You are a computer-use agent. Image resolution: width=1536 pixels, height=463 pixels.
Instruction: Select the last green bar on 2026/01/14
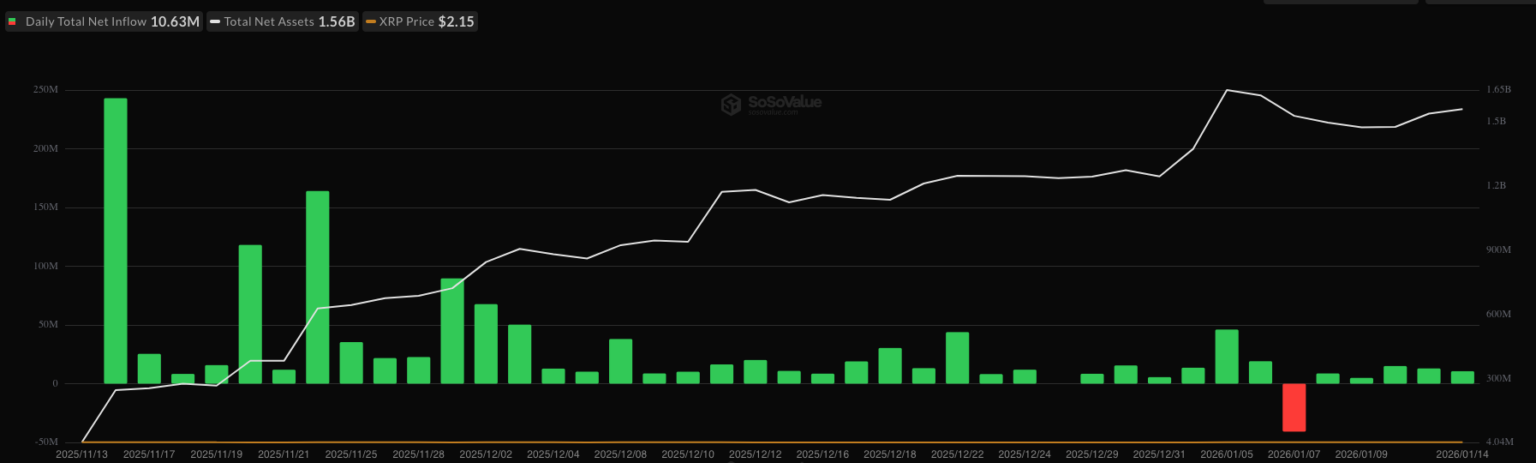(1462, 377)
